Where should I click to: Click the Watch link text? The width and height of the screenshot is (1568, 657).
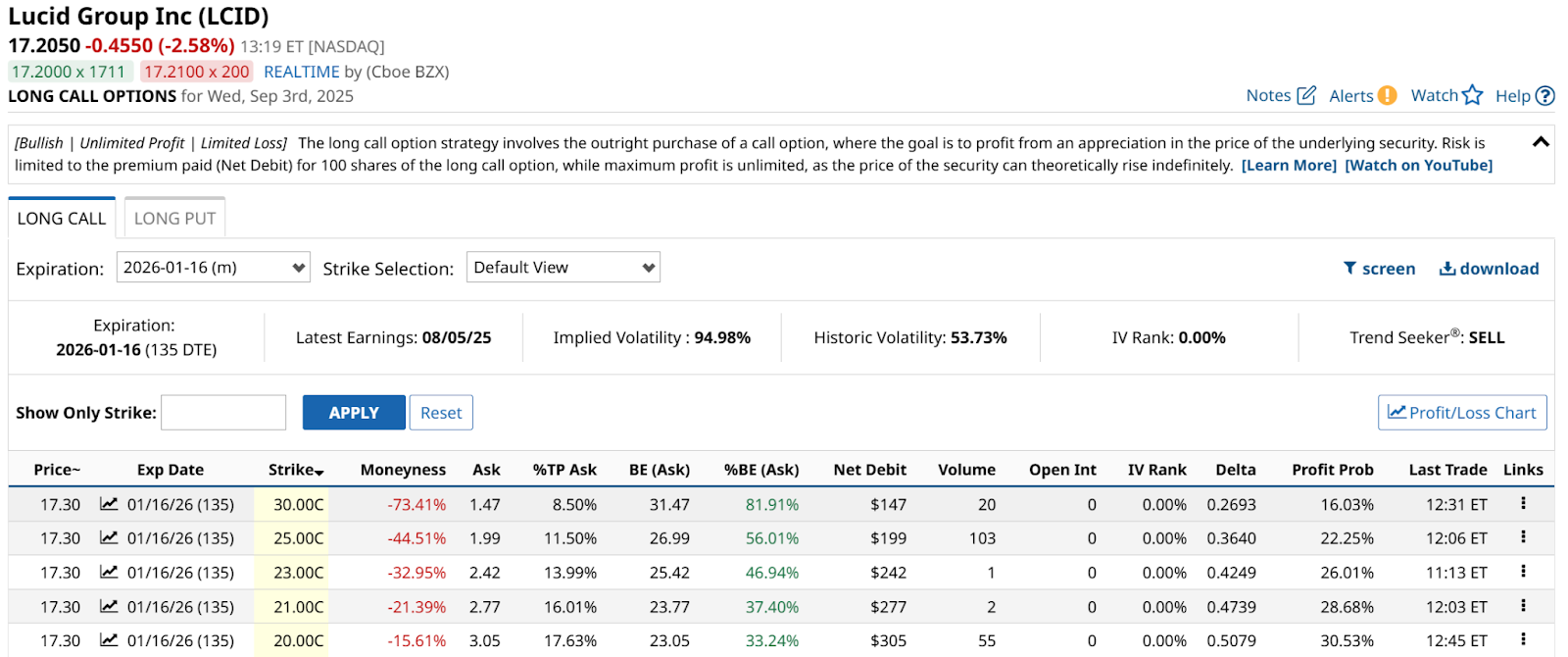coord(1434,95)
